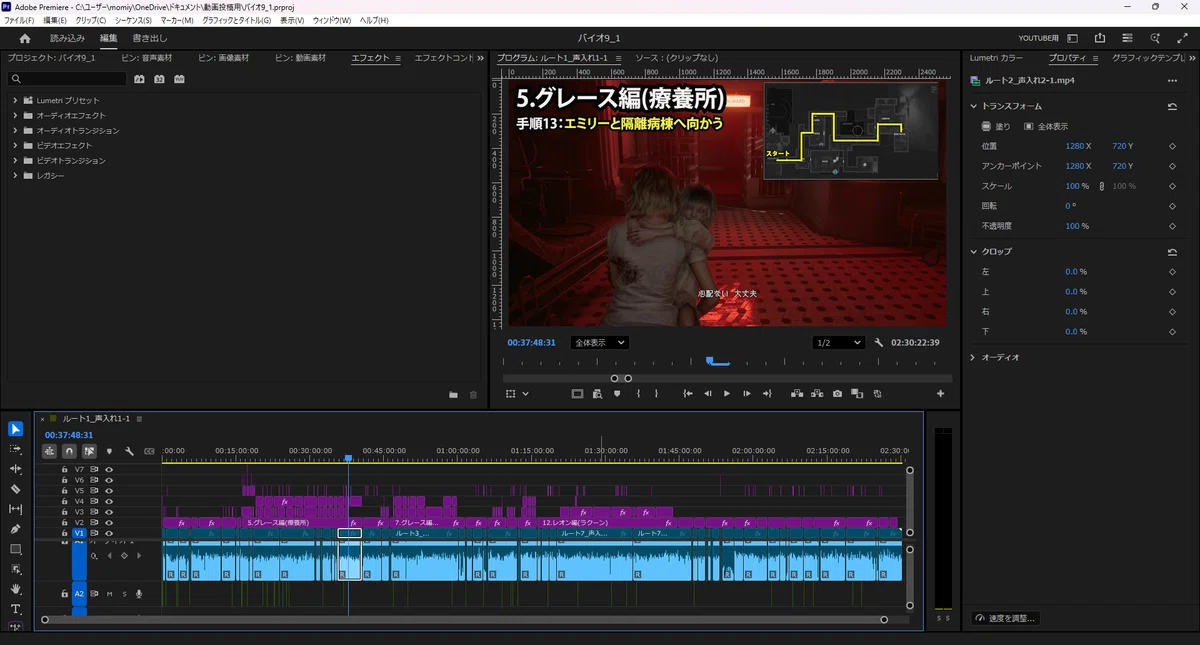
Task: Open the Workspaces panel icon
Action: (1073, 38)
